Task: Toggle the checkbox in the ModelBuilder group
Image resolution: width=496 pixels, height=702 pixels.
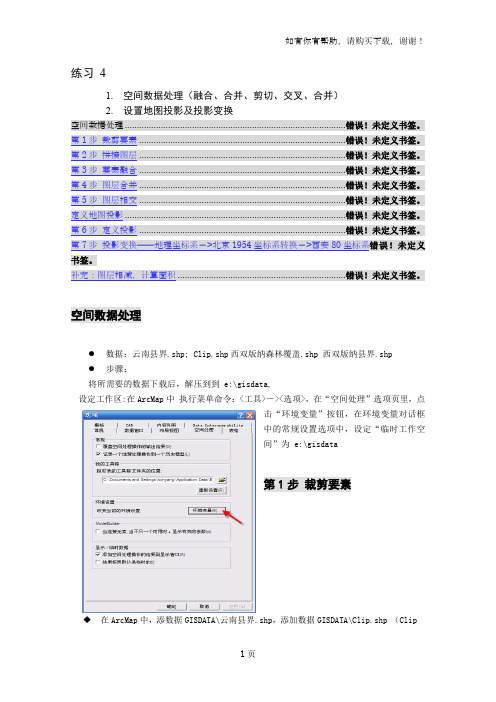Action: (98, 531)
